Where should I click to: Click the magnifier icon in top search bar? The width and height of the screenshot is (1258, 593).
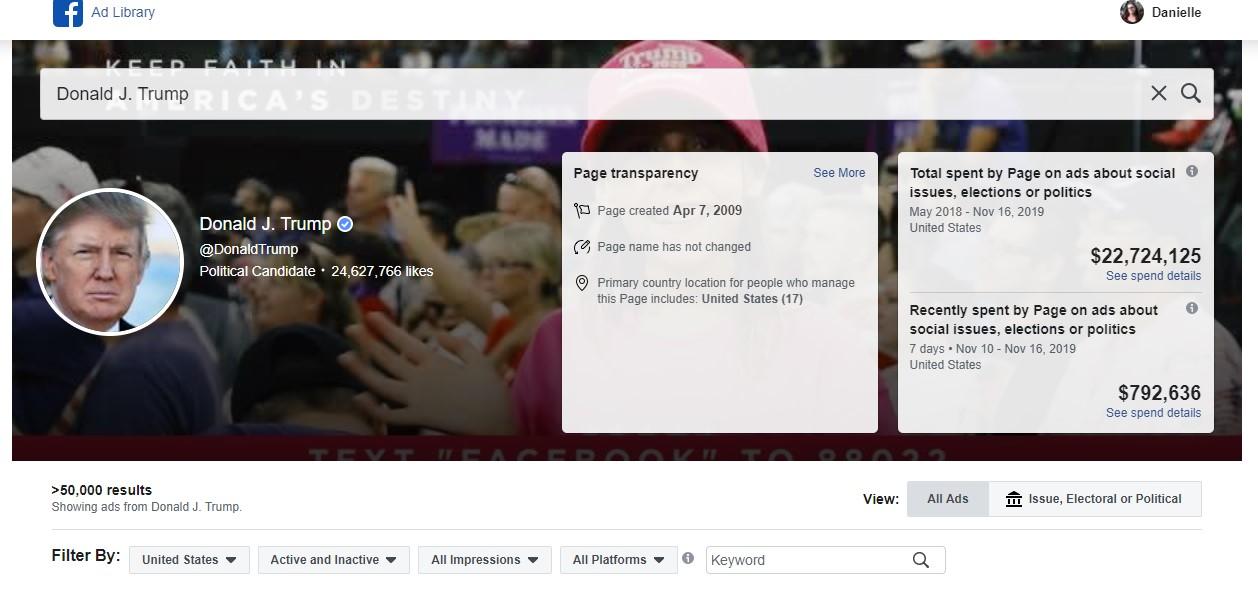click(x=1190, y=93)
